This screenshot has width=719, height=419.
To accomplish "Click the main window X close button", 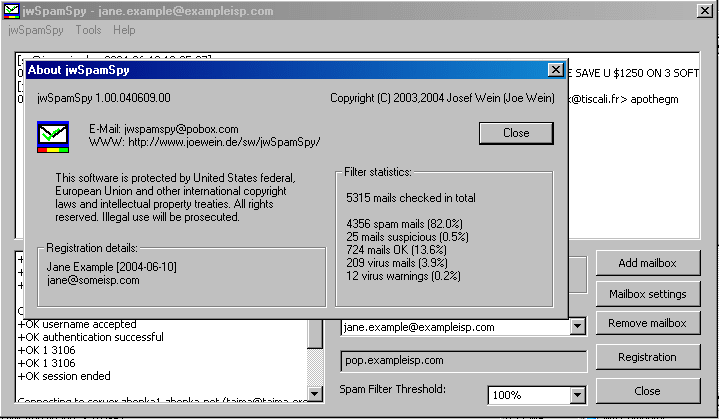I will [x=704, y=11].
